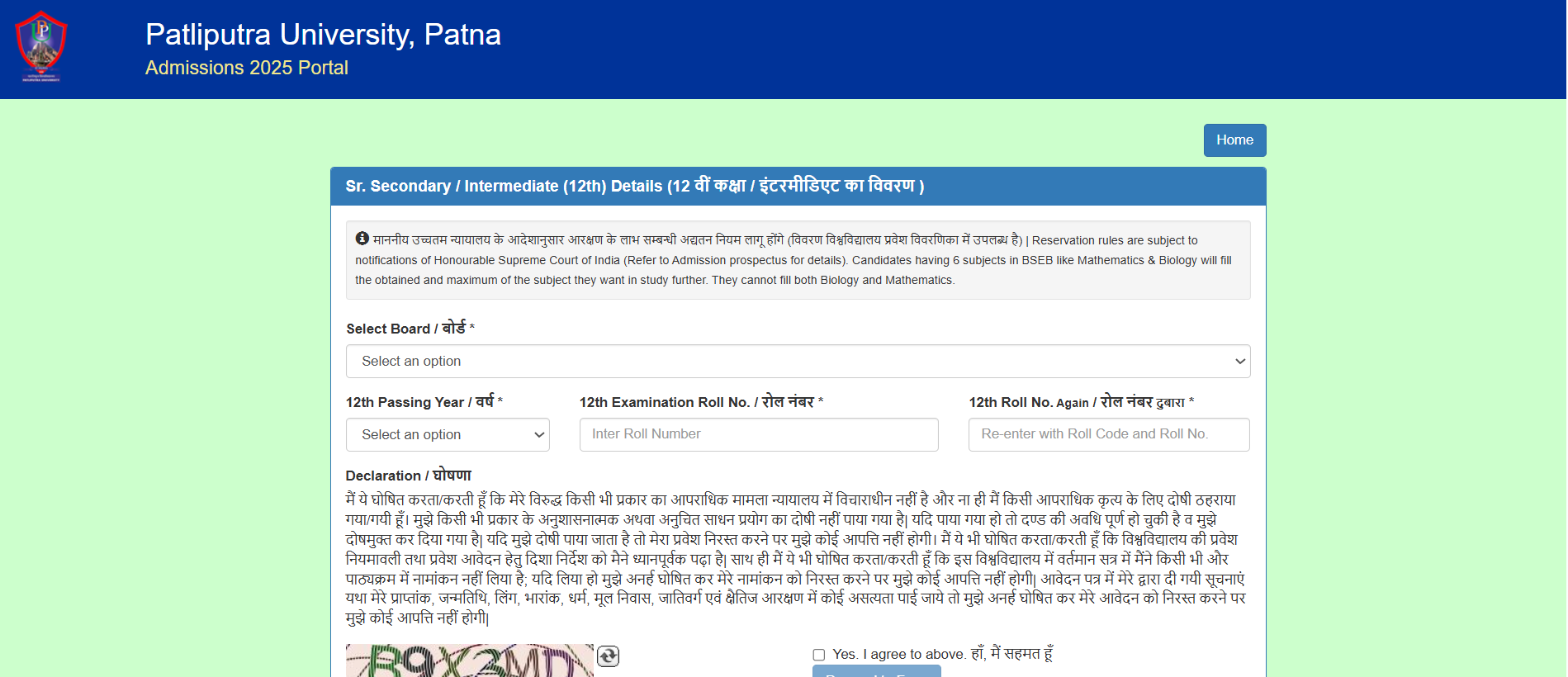Tick the 'Yes. I agree to above' checkbox

click(818, 655)
